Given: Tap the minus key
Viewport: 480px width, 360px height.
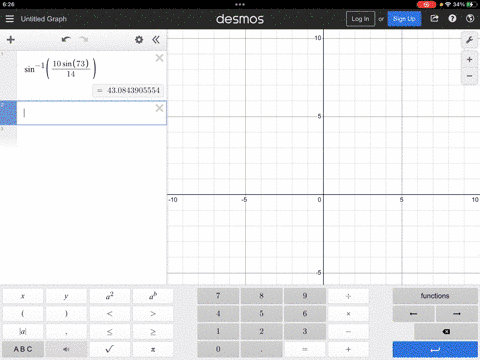Looking at the screenshot, I should 348,332.
